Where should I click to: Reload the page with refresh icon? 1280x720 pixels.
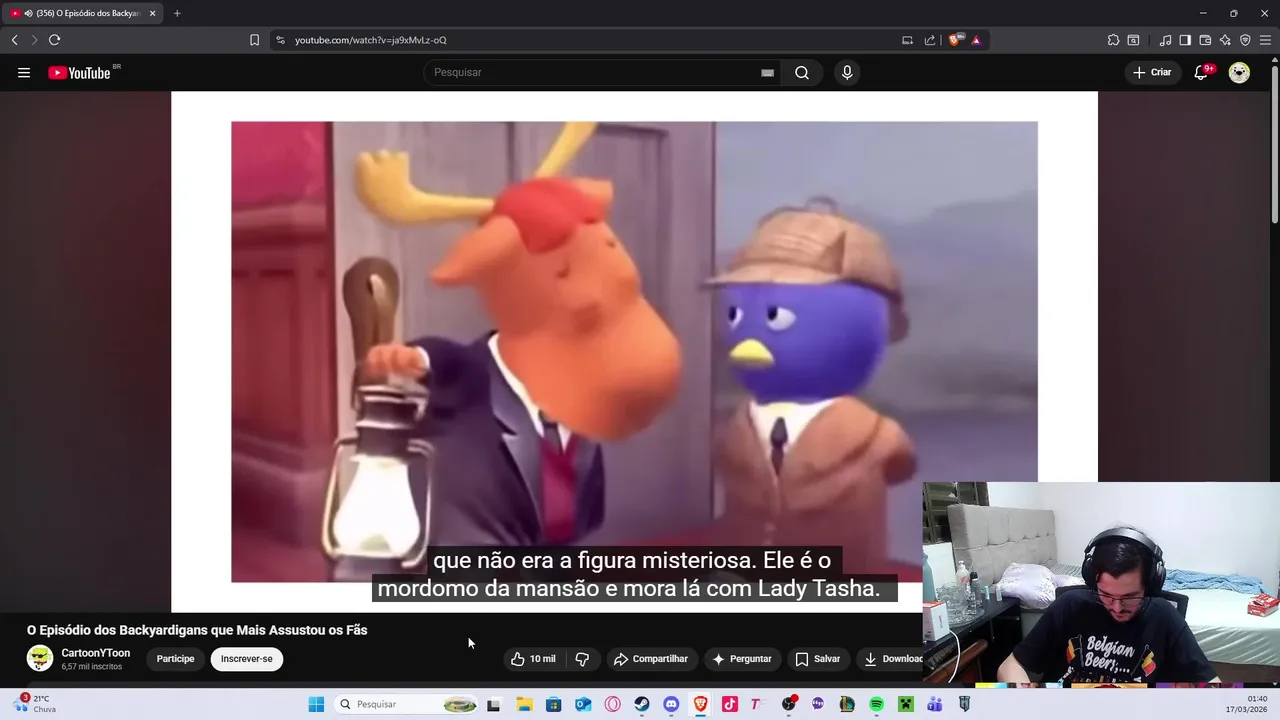pos(54,40)
